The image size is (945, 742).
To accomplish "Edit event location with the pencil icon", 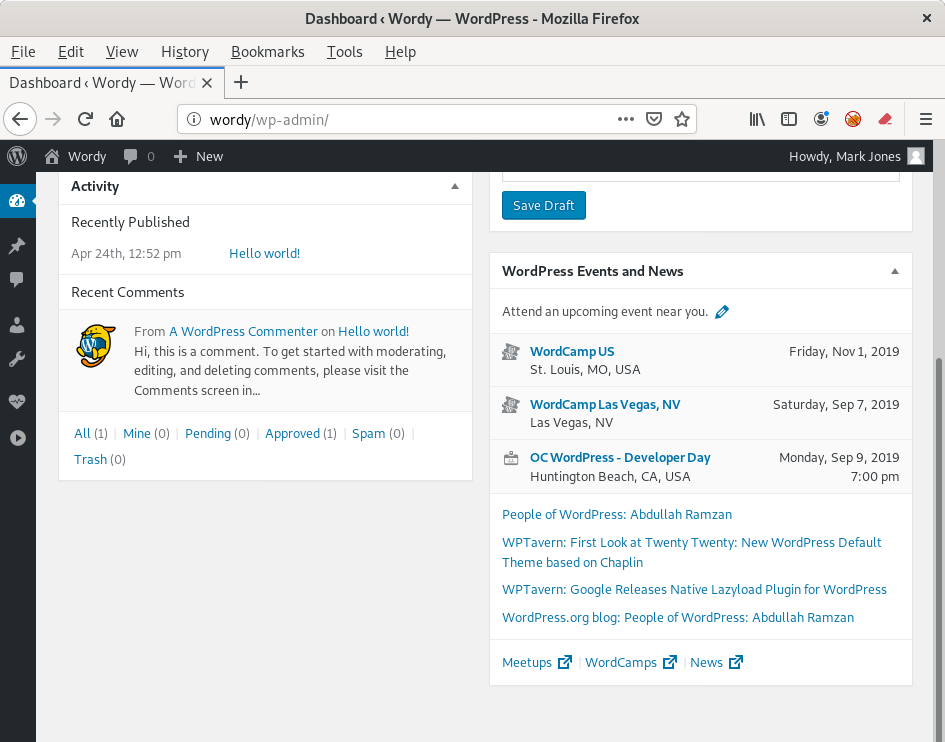I will click(x=722, y=312).
